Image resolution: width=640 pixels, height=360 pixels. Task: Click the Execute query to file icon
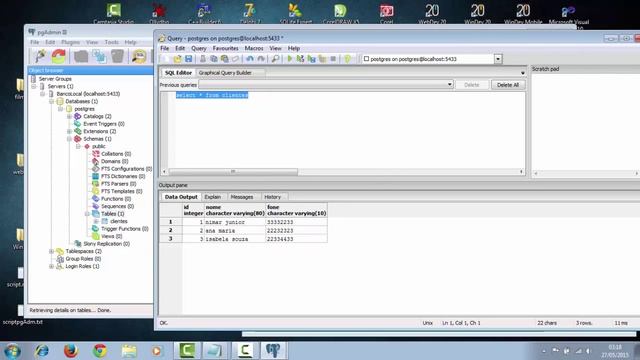[x=311, y=59]
